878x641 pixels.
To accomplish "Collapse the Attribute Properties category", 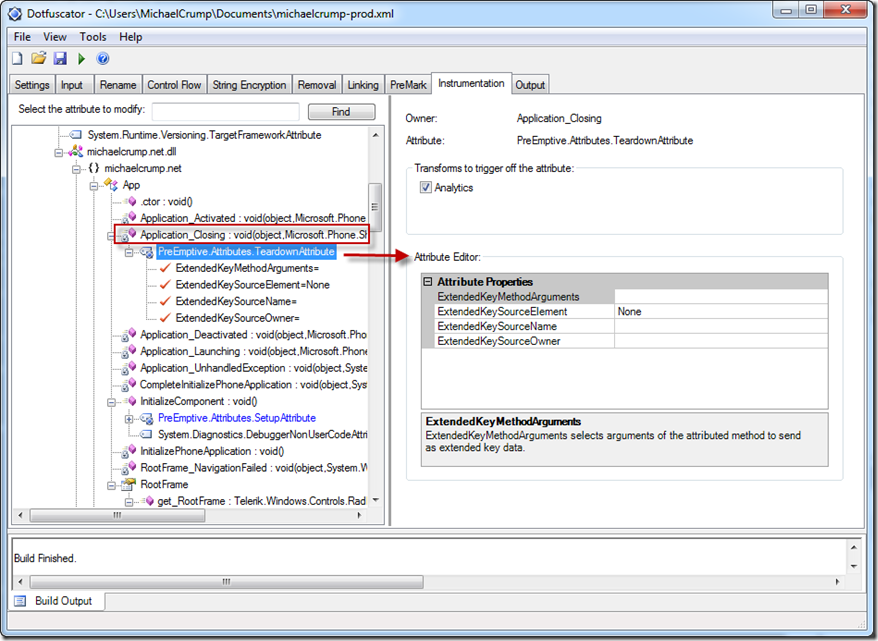I will pos(428,282).
